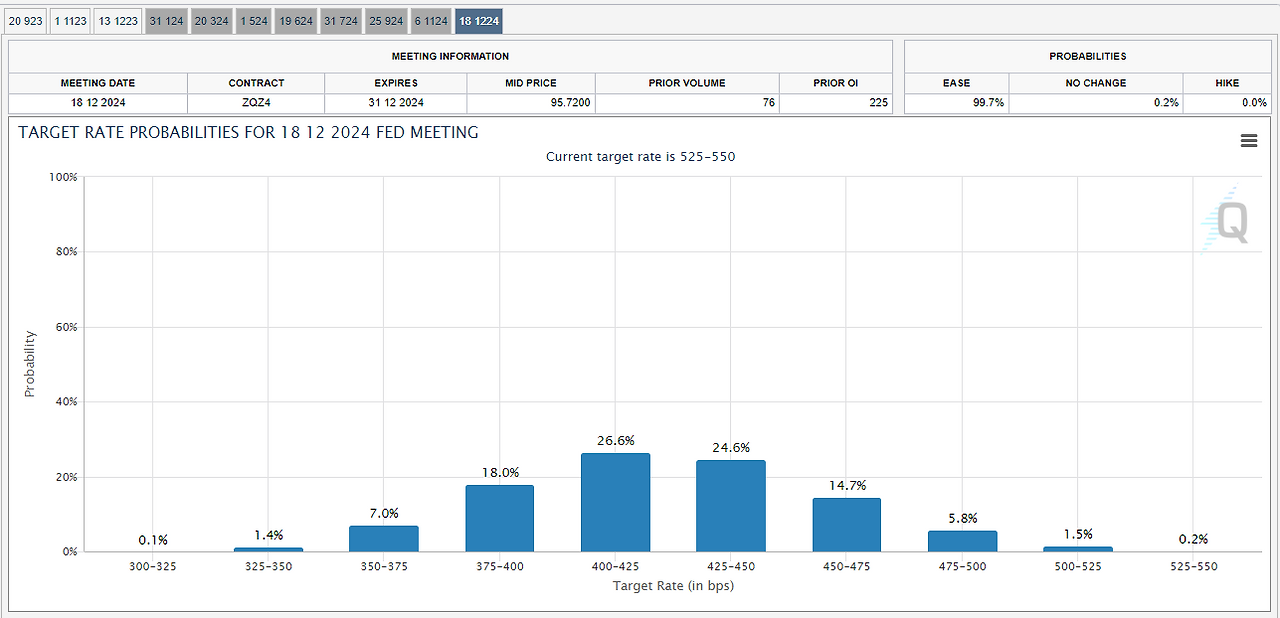Click the active 18 1224 meeting tab
Screen dimensions: 1280x618
[x=479, y=21]
